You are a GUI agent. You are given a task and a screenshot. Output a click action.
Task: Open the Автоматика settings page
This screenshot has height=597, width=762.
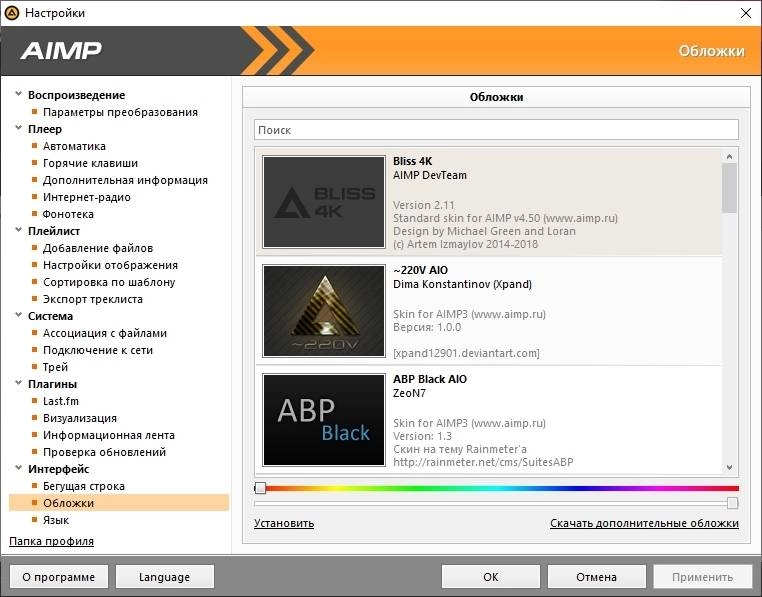[x=74, y=146]
